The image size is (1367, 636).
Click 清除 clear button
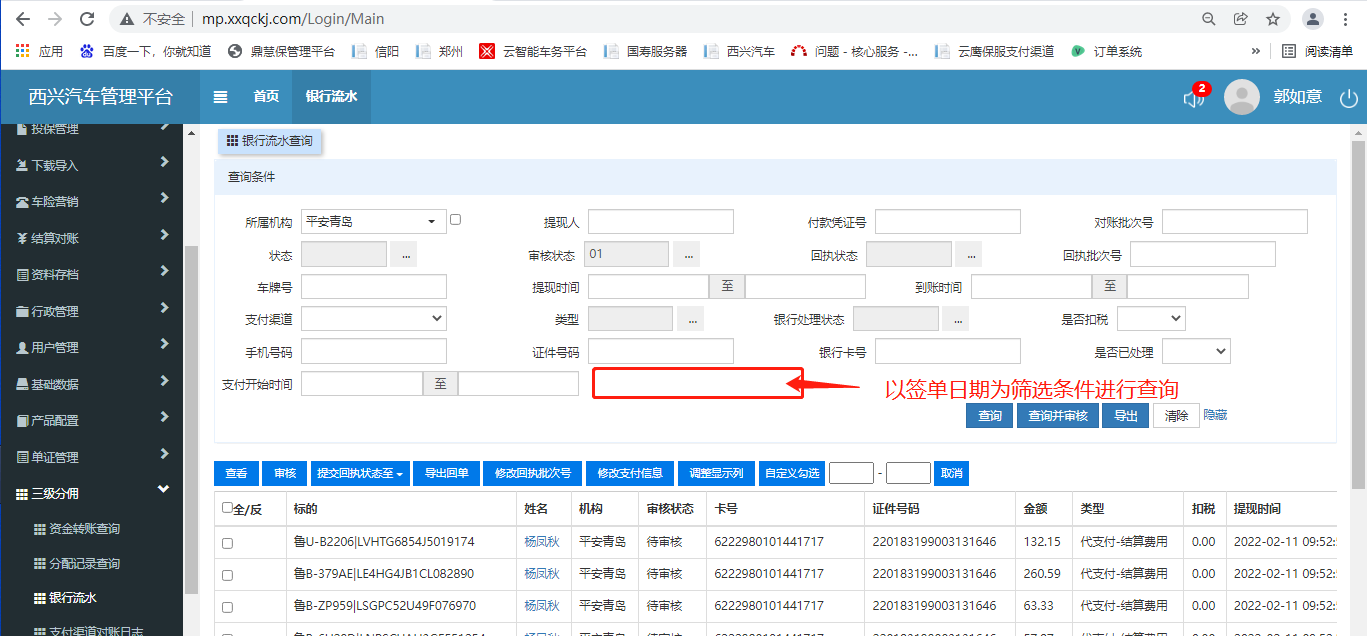1176,416
